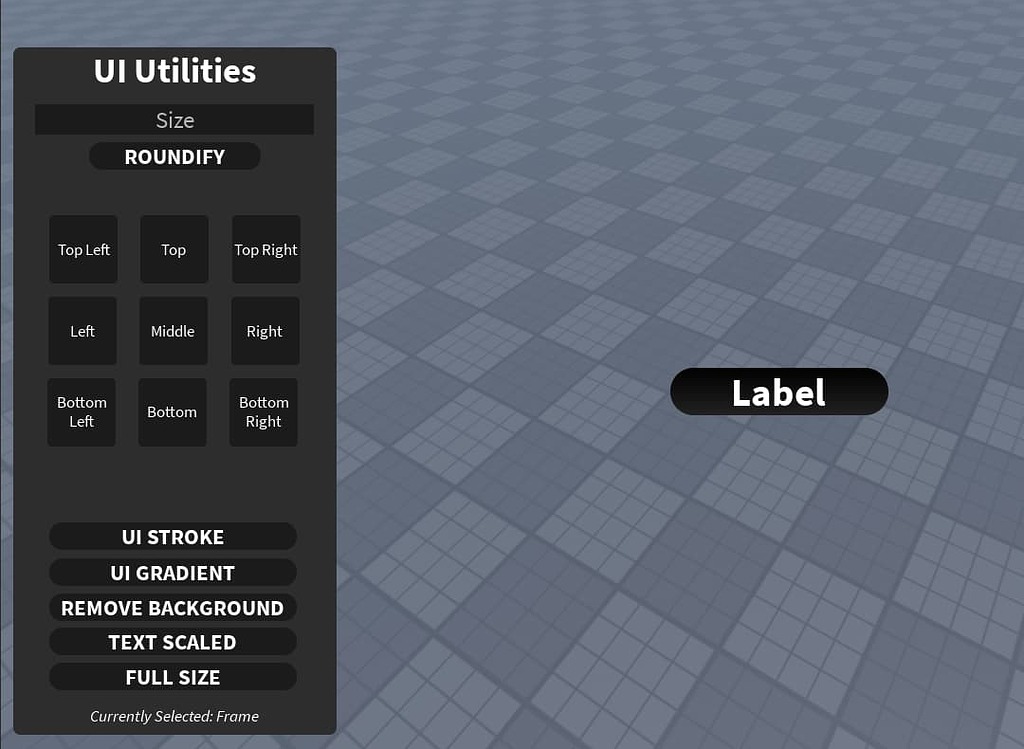Apply UI GRADIENT to the selection

[x=172, y=572]
